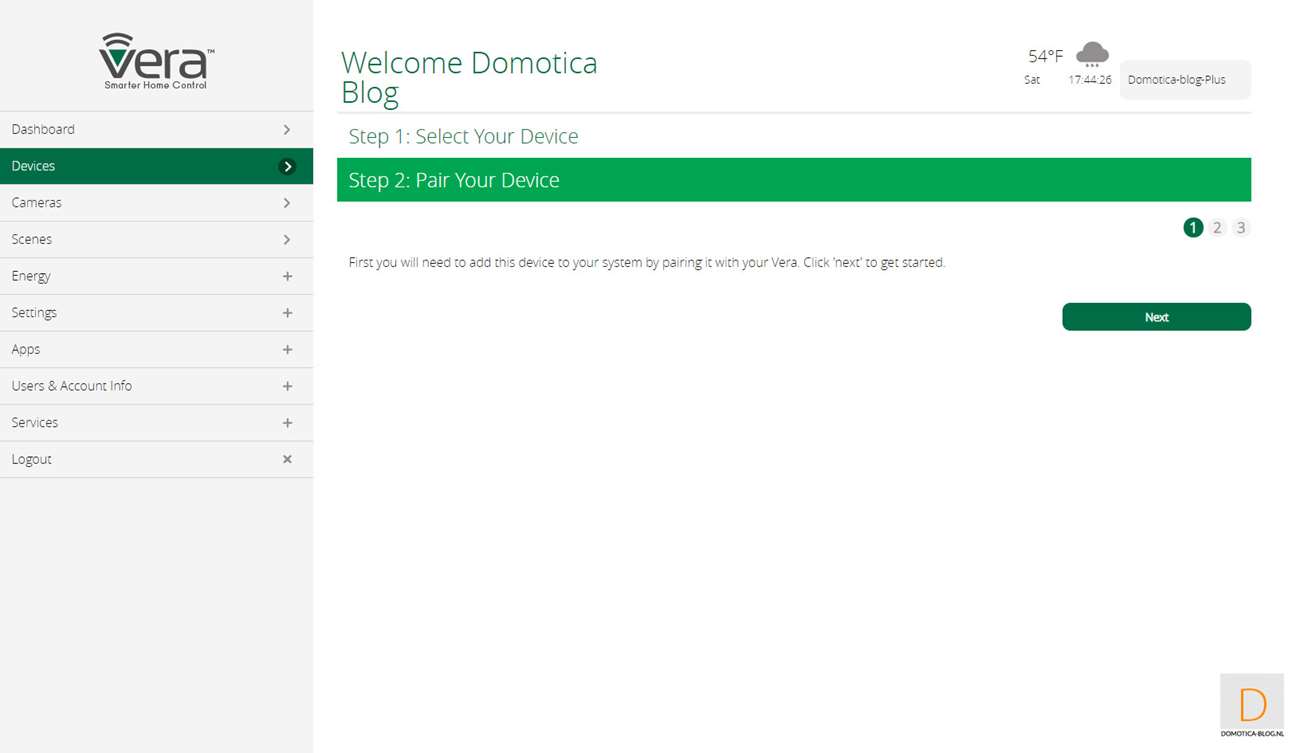Image resolution: width=1300 pixels, height=753 pixels.
Task: Expand Users & Account Info plus
Action: (x=287, y=386)
